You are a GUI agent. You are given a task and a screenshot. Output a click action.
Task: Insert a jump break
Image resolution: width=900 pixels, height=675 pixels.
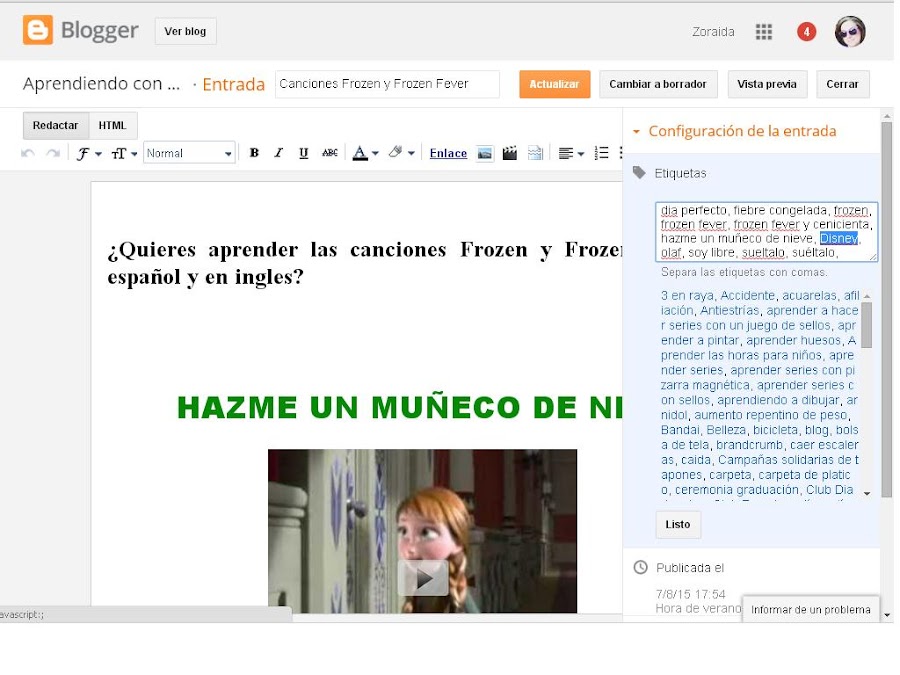tap(535, 153)
